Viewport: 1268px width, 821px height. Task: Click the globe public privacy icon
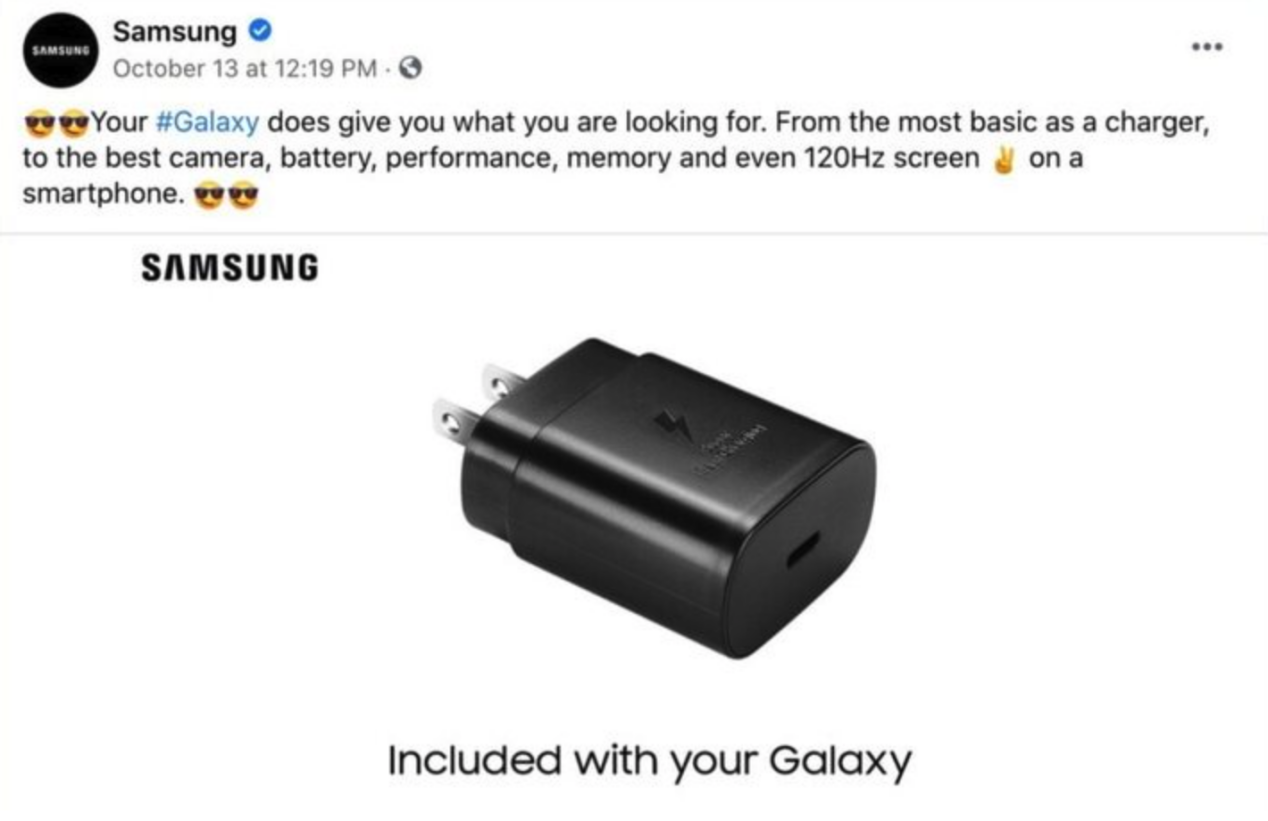pyautogui.click(x=409, y=69)
